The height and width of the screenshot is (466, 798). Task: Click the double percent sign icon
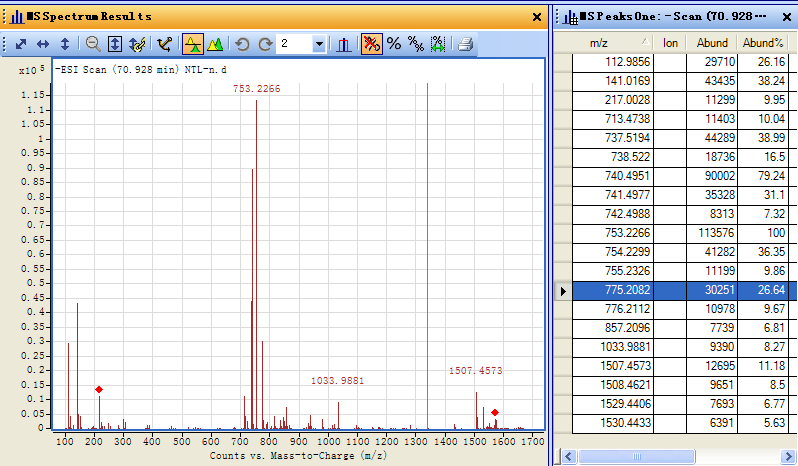click(416, 44)
